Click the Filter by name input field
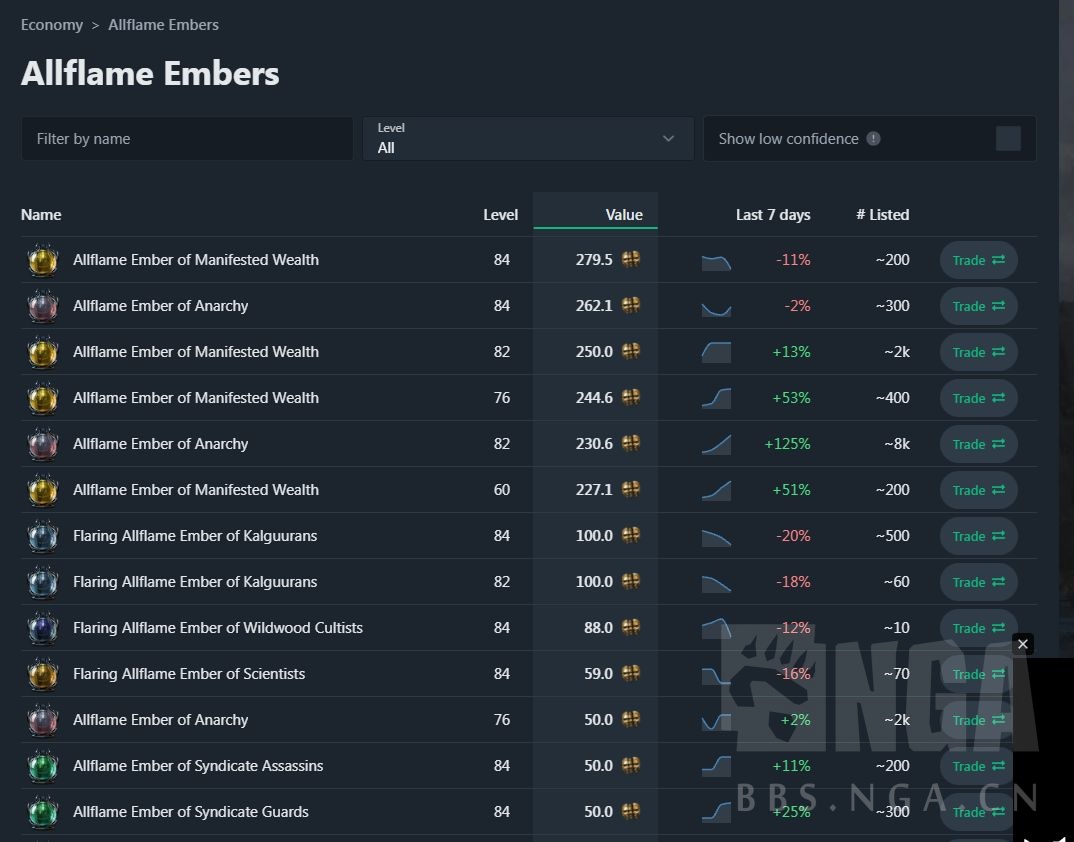Viewport: 1074px width, 842px height. click(187, 139)
